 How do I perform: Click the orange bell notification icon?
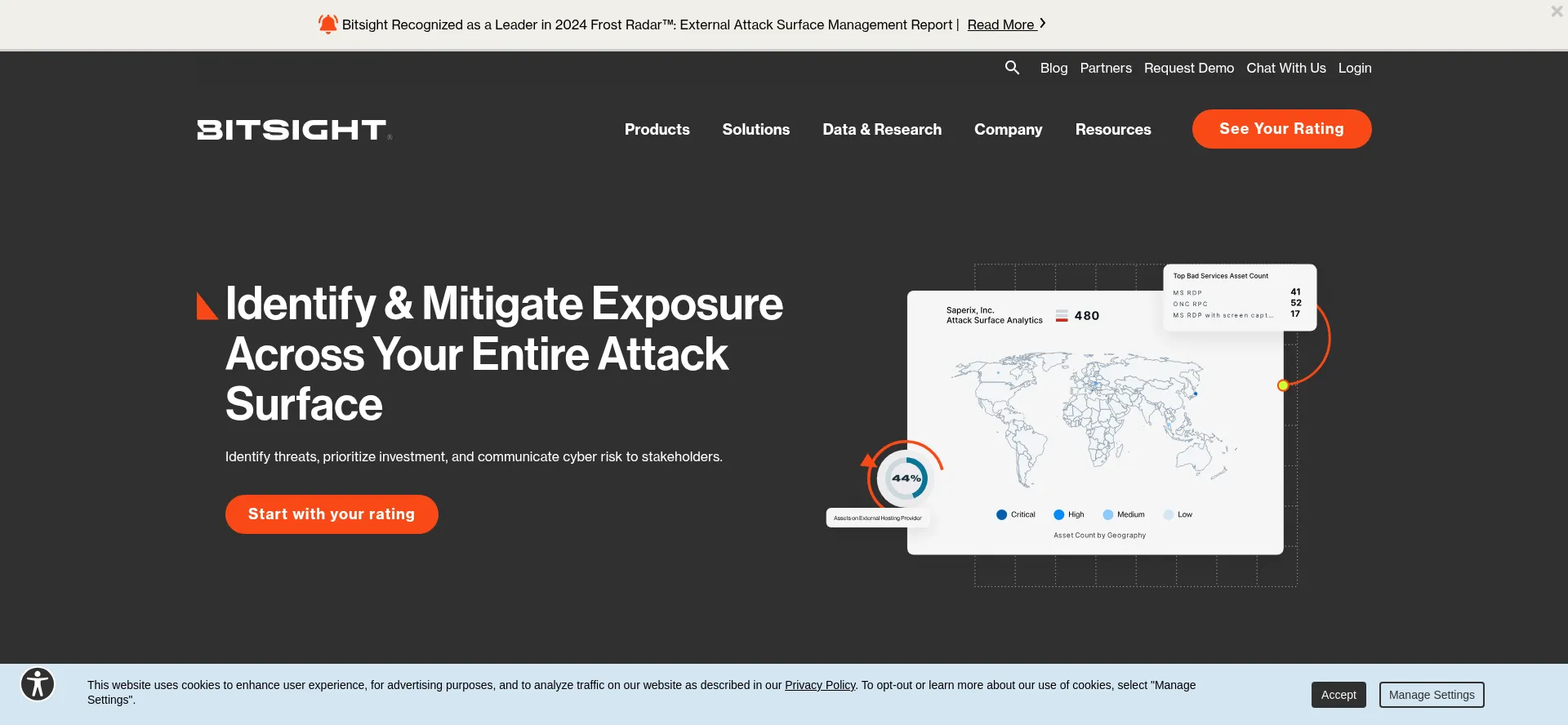(327, 24)
